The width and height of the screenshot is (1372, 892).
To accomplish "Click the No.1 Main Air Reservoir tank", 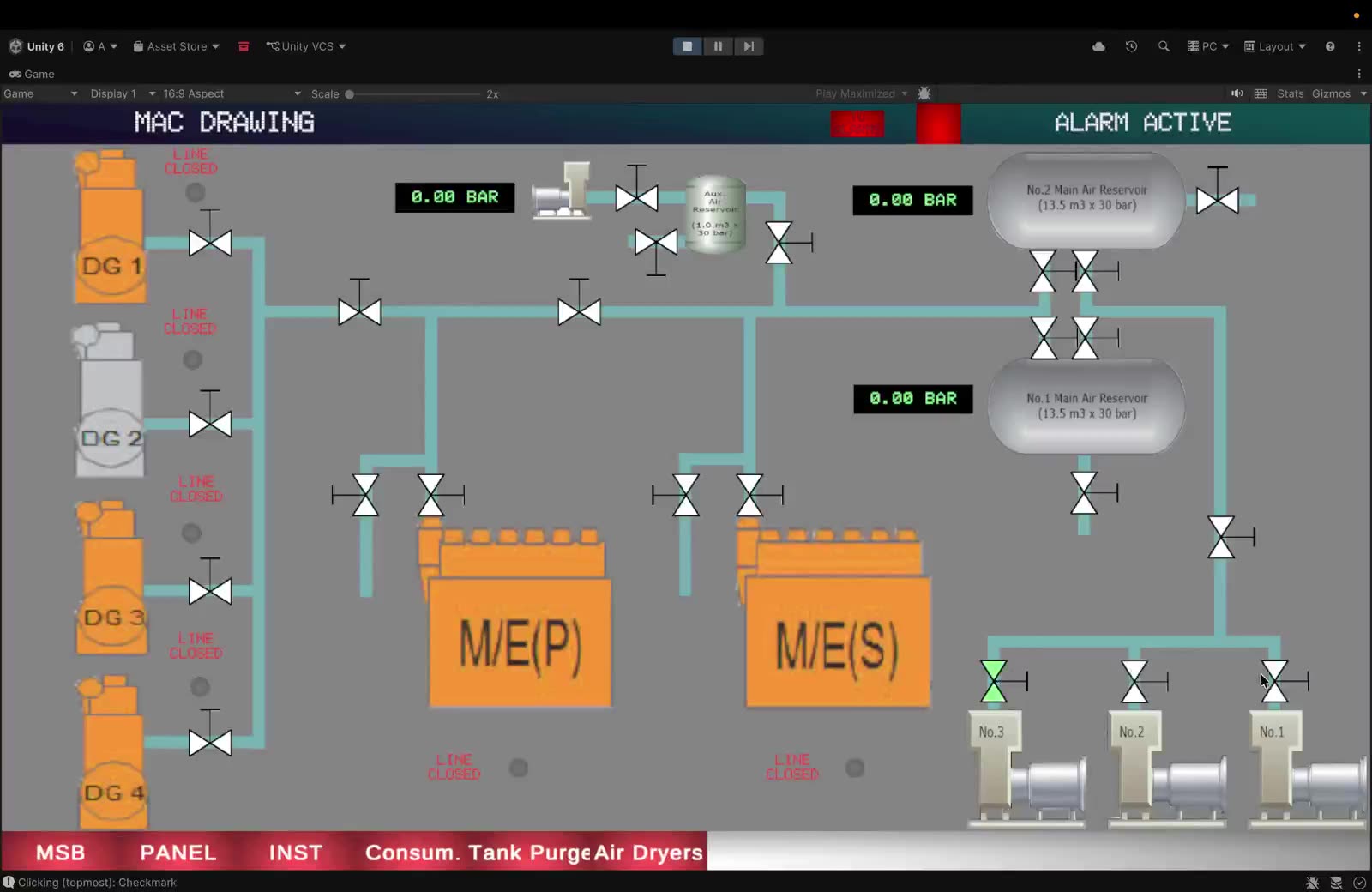I will pyautogui.click(x=1086, y=406).
